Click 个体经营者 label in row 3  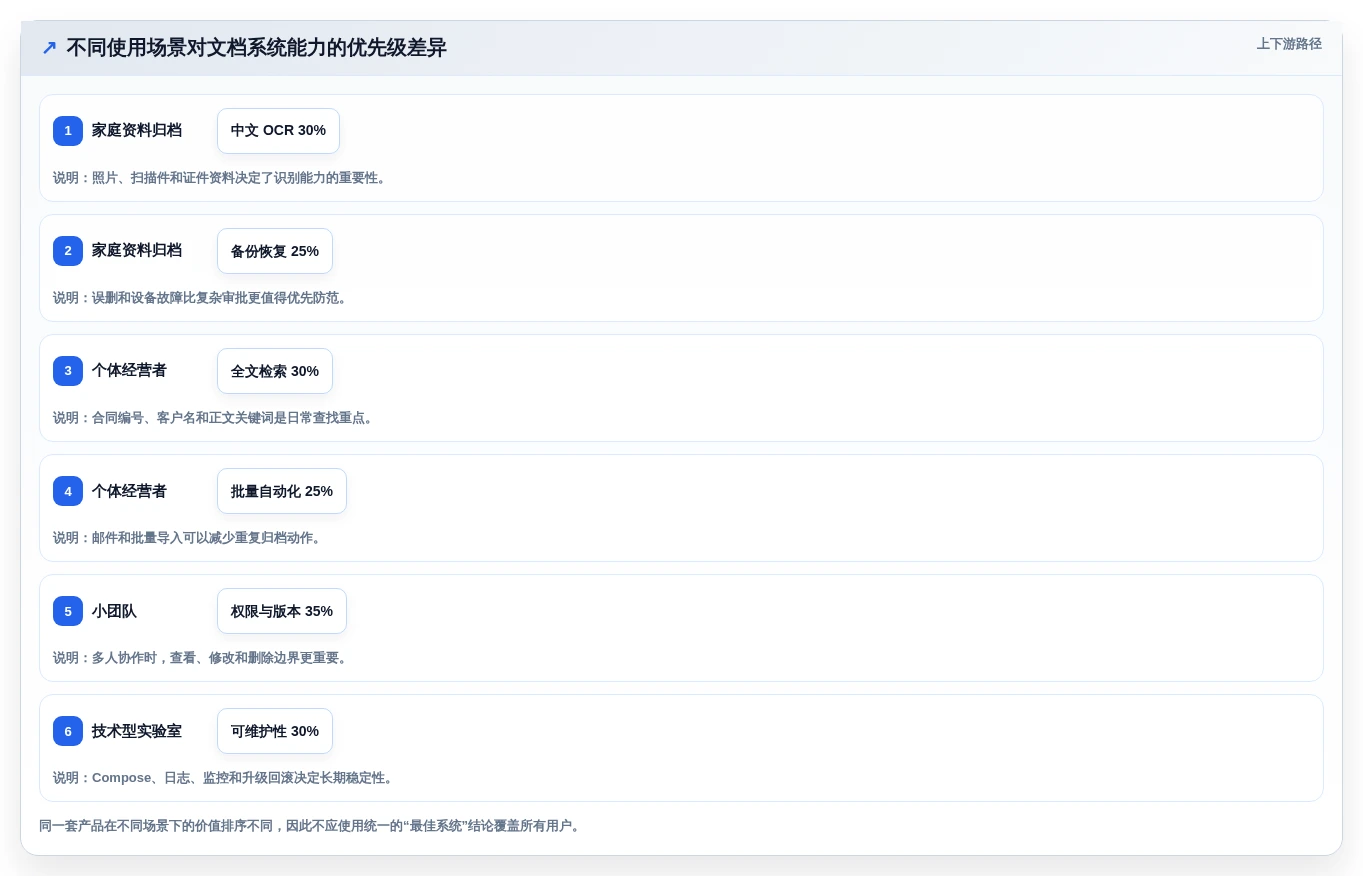click(129, 370)
